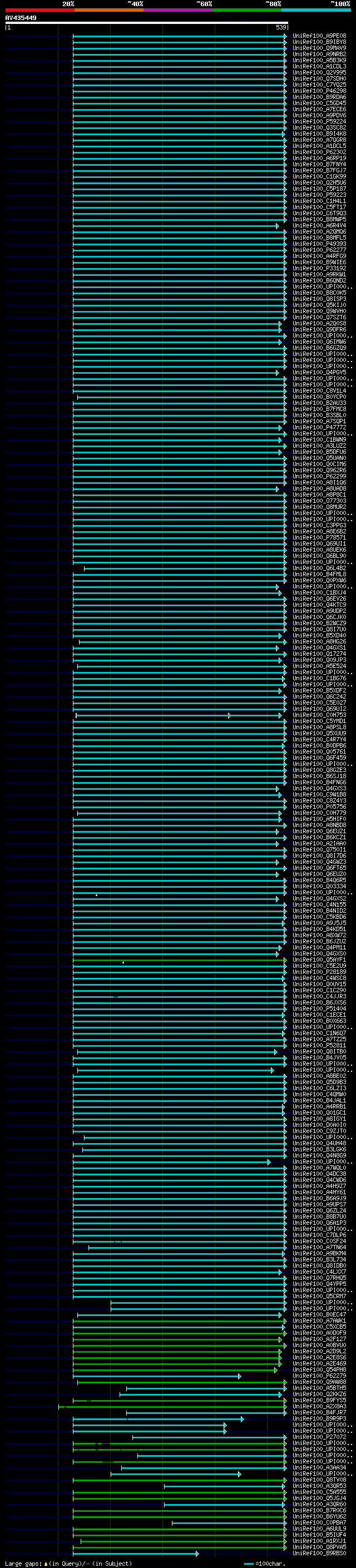
Task: Select the UniRef100_B0EC47 label
Action: (319, 1314)
